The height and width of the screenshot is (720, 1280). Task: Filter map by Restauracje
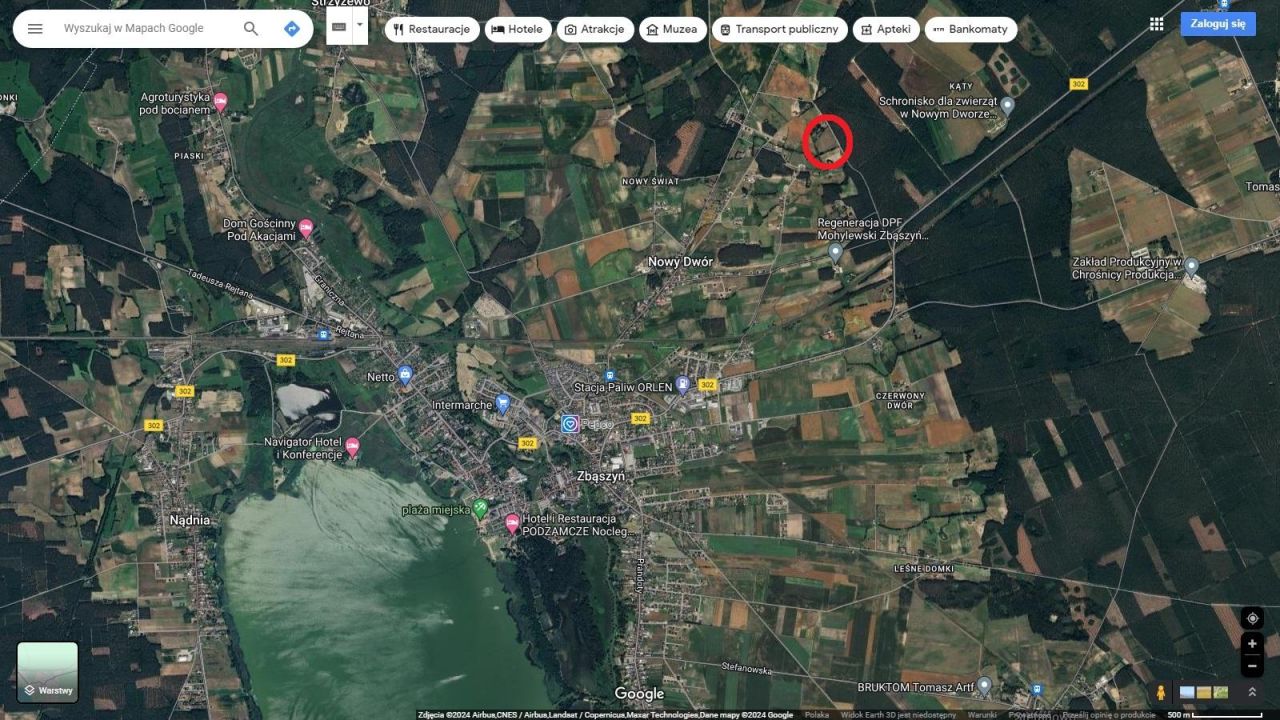click(432, 29)
